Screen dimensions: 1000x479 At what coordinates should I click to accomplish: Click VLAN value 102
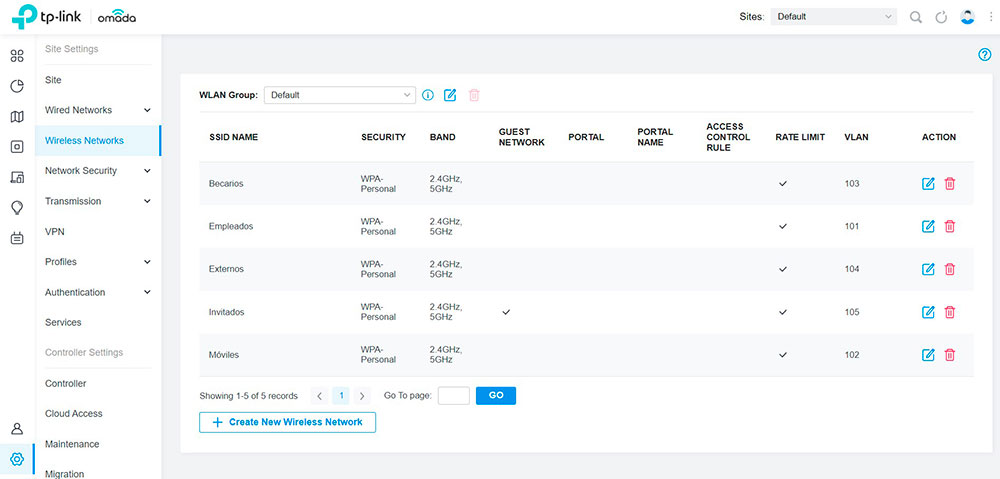(852, 355)
